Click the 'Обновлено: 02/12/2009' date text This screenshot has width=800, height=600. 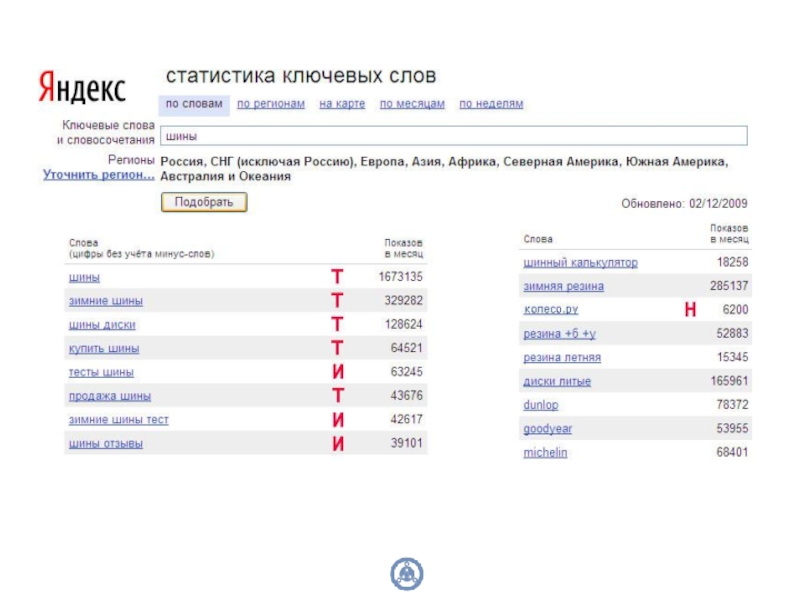click(684, 204)
